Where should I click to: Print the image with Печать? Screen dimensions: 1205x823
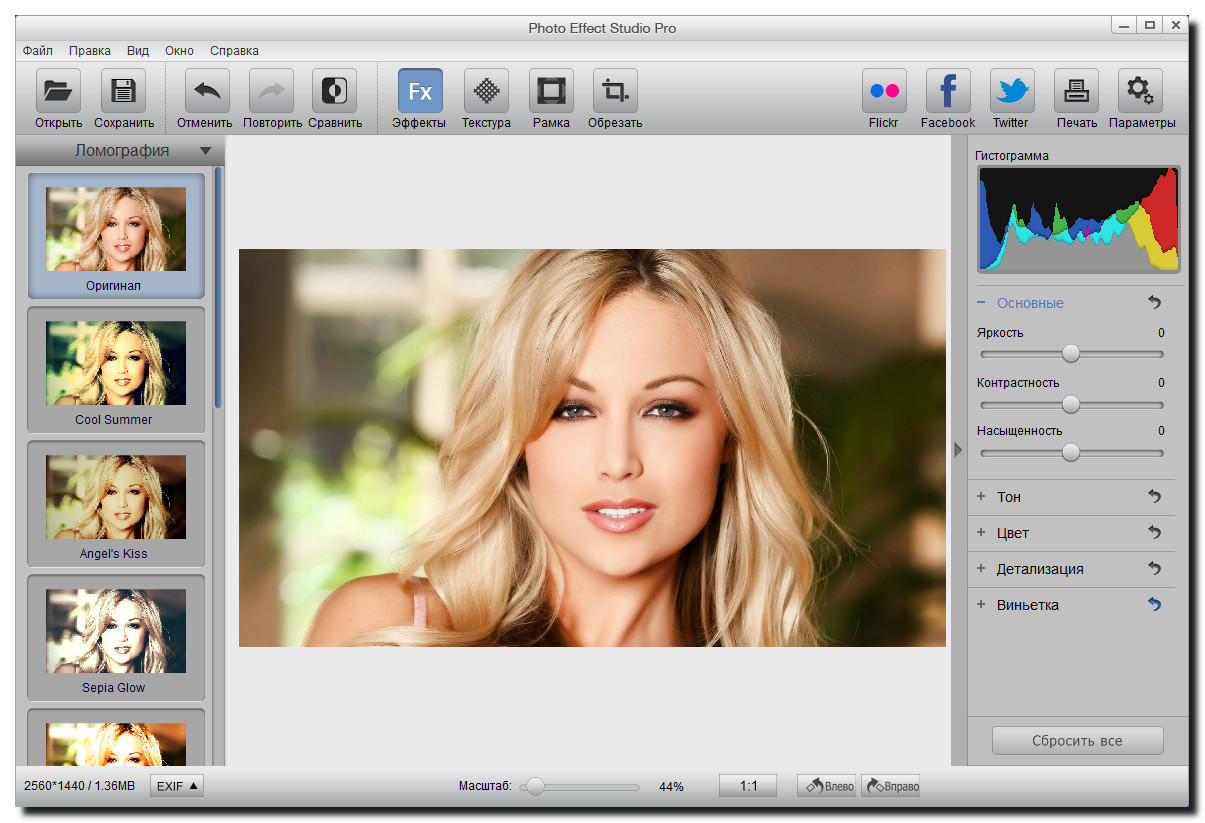click(1076, 91)
